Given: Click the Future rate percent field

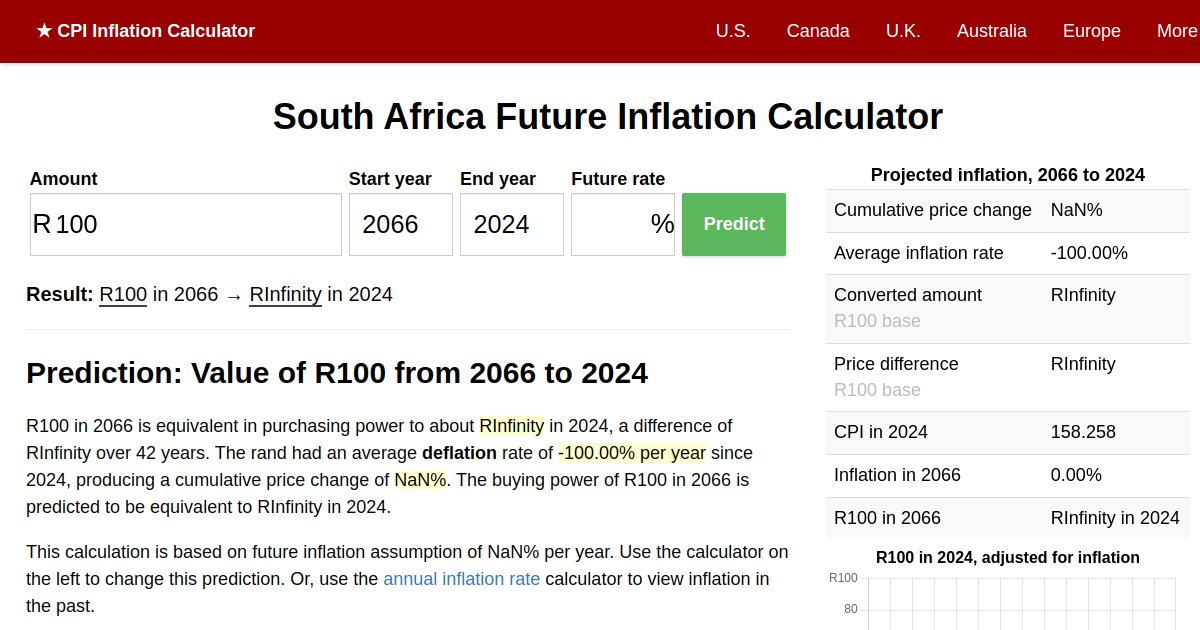Looking at the screenshot, I should 622,224.
